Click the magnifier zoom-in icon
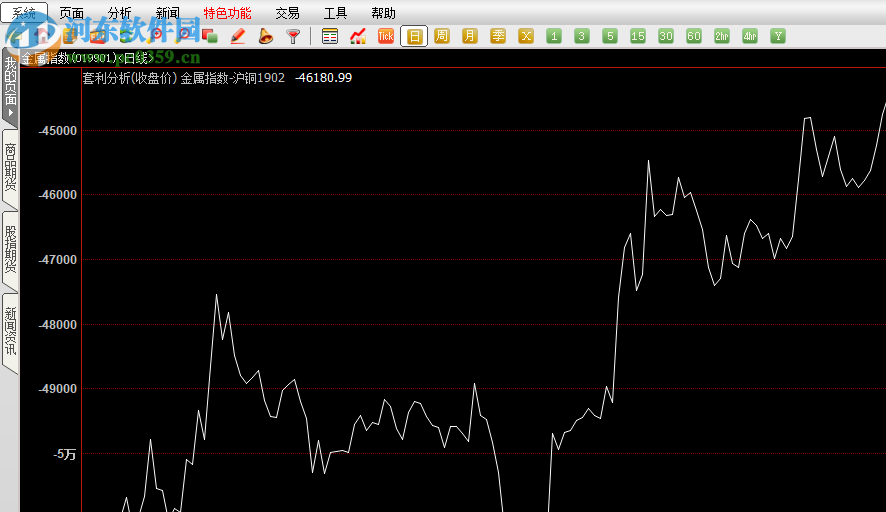 [x=157, y=36]
